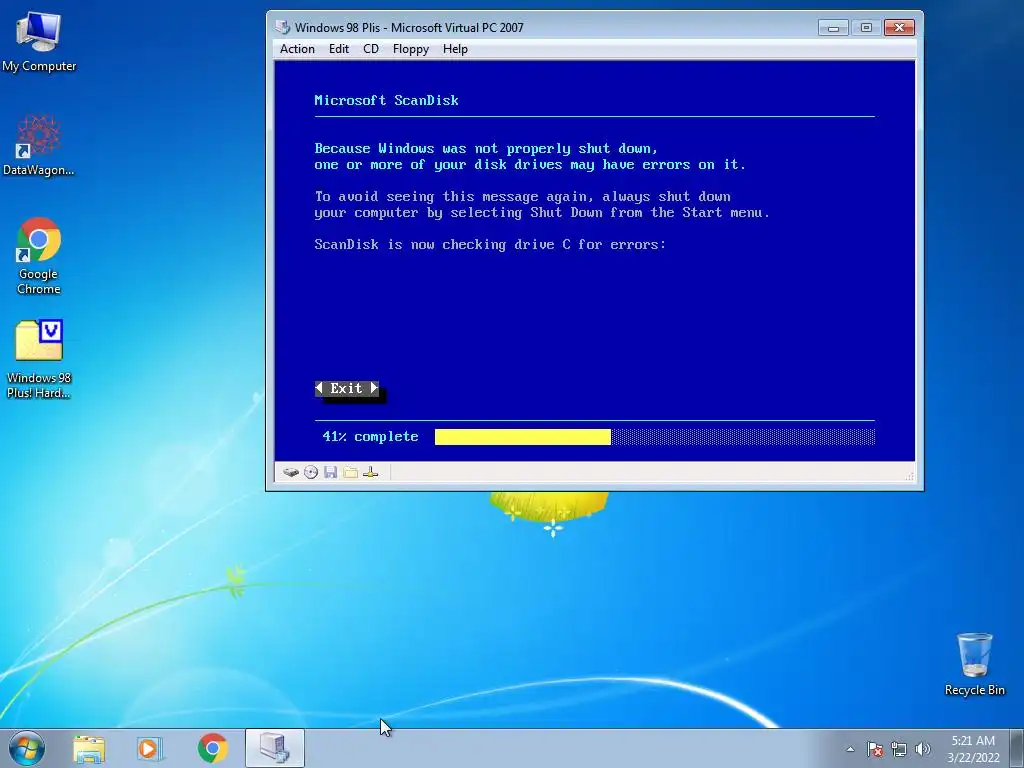Click the hard disk activity icon in status bar
This screenshot has width=1024, height=768.
291,472
